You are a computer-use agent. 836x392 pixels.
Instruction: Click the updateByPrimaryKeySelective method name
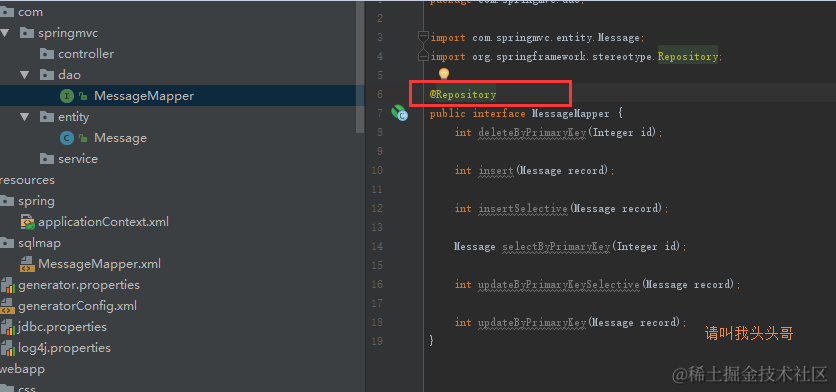(559, 285)
